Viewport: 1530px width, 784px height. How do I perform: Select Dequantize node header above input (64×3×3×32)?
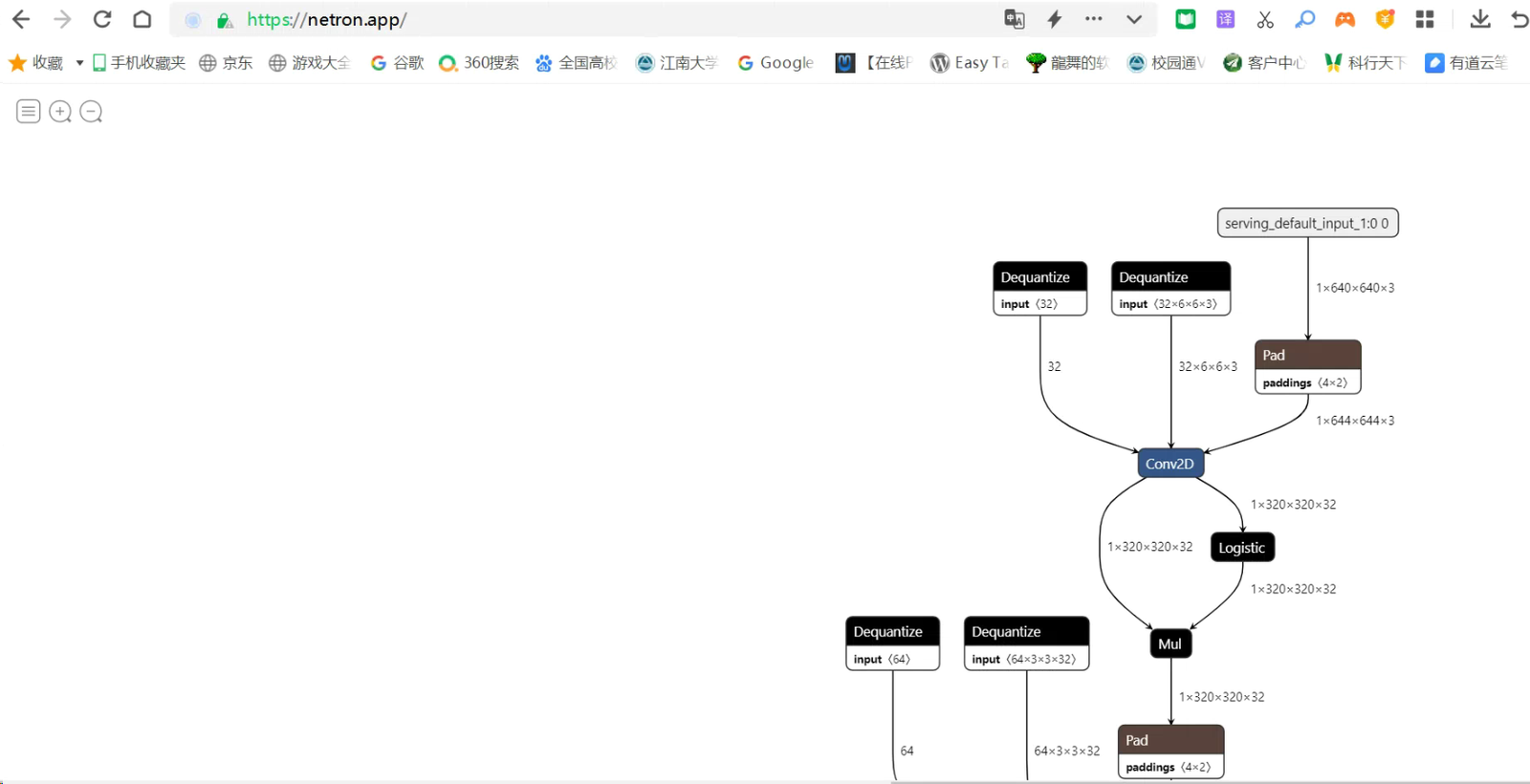[x=1027, y=632]
